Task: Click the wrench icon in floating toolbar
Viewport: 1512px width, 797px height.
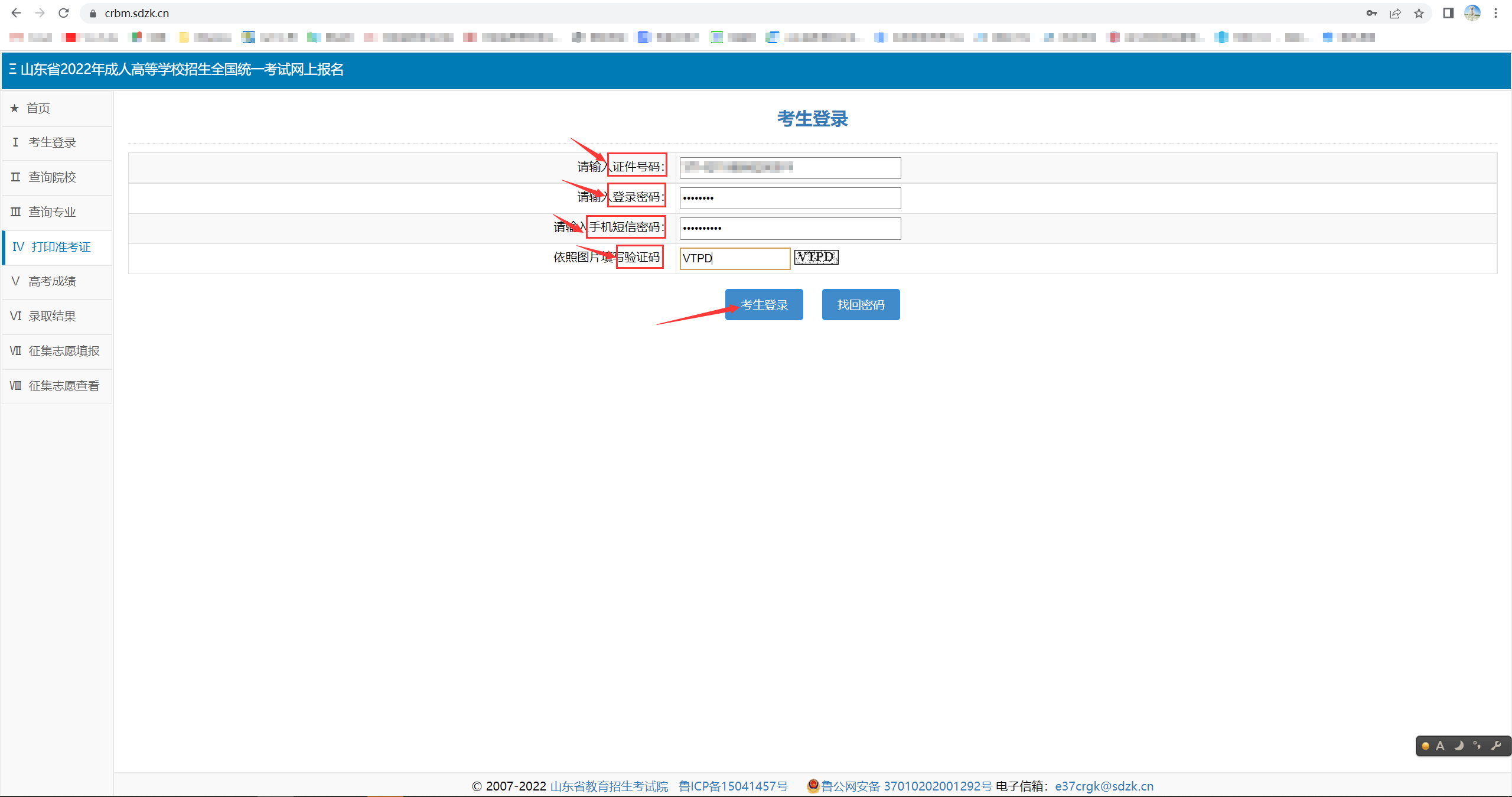Action: [x=1496, y=746]
